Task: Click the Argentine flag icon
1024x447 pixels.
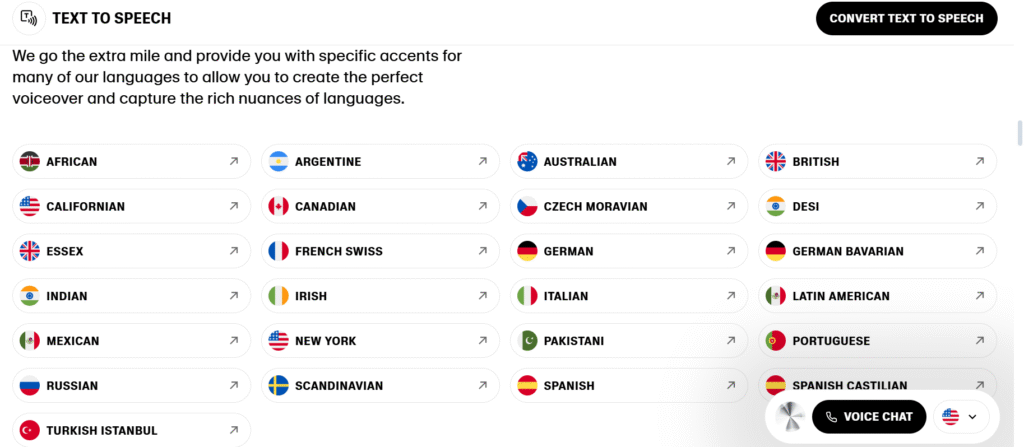Action: 278,161
